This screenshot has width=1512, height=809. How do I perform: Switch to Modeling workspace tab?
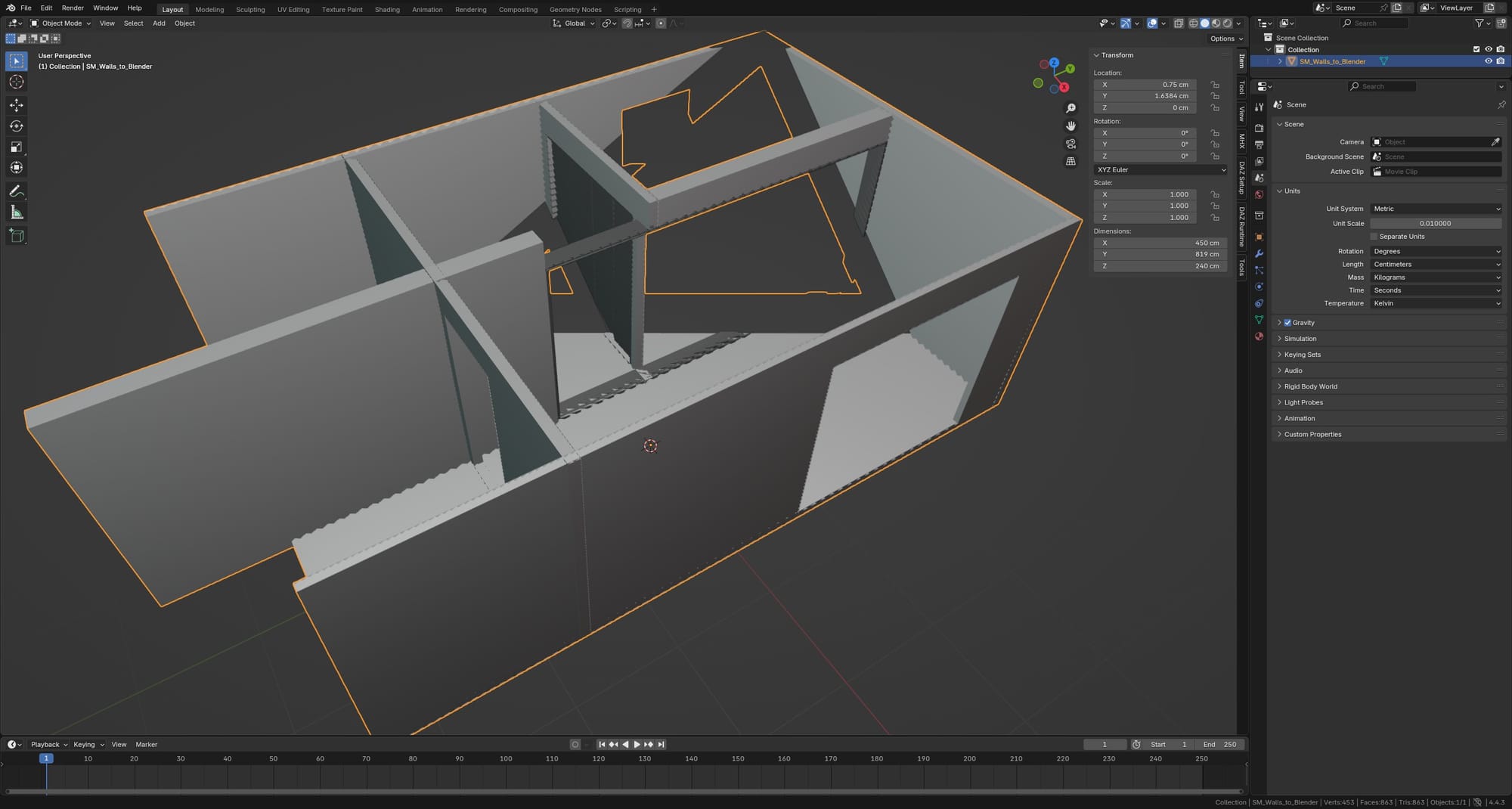[209, 10]
